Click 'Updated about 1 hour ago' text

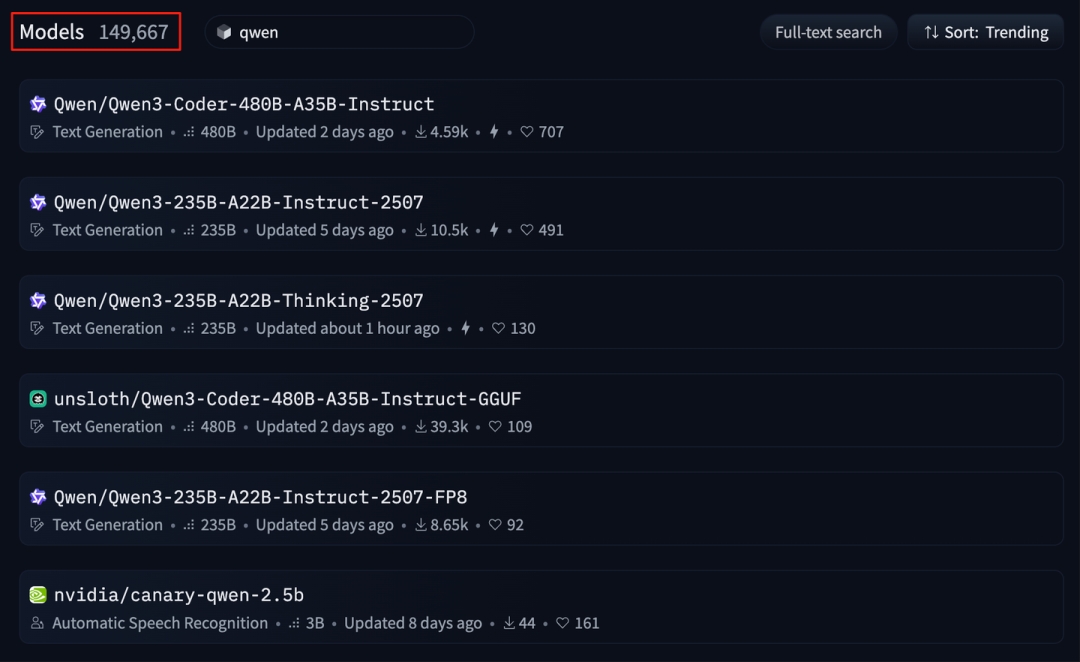click(x=348, y=329)
